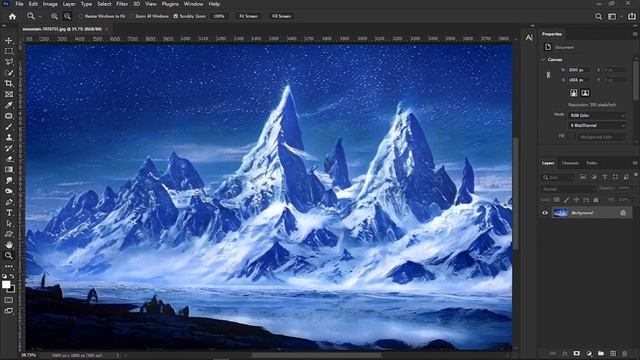Open the Image menu
Viewport: 640px width, 360px height.
(50, 4)
